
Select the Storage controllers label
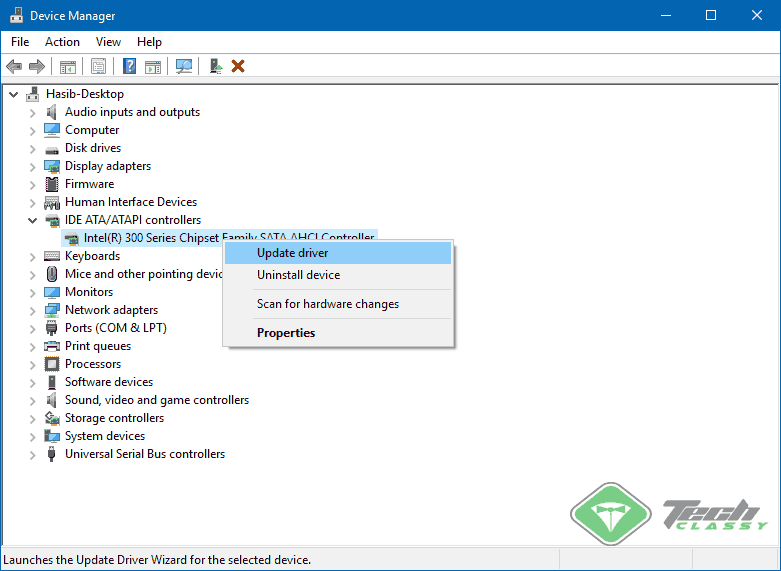coord(115,418)
